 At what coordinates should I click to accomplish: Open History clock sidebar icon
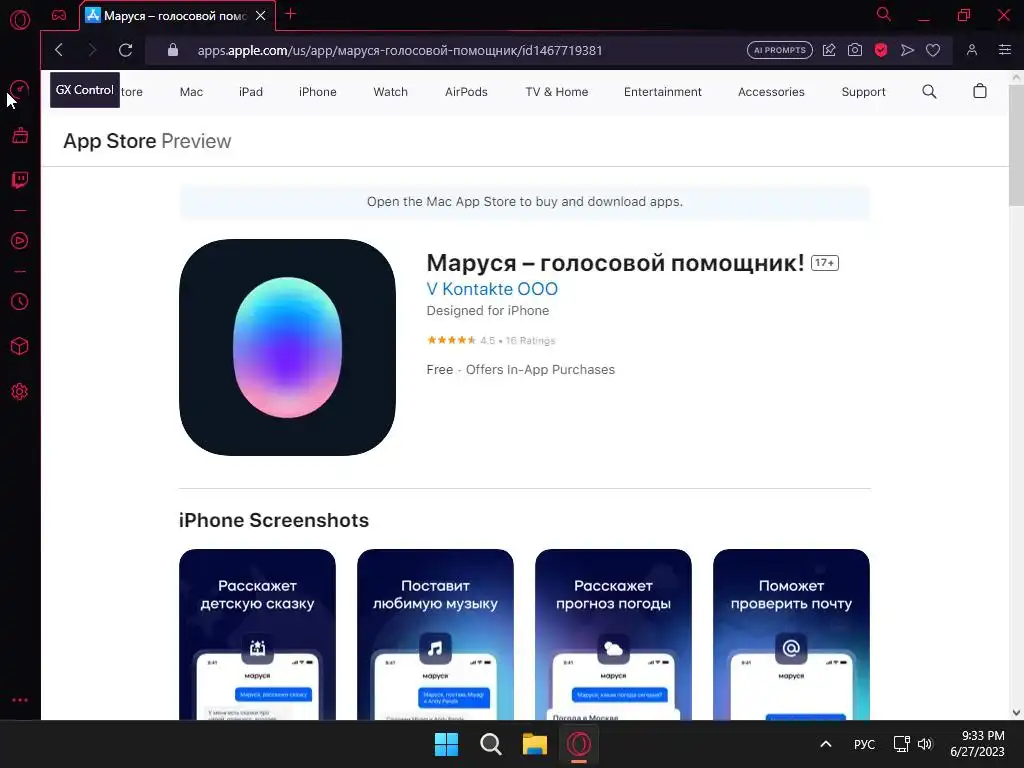point(20,301)
